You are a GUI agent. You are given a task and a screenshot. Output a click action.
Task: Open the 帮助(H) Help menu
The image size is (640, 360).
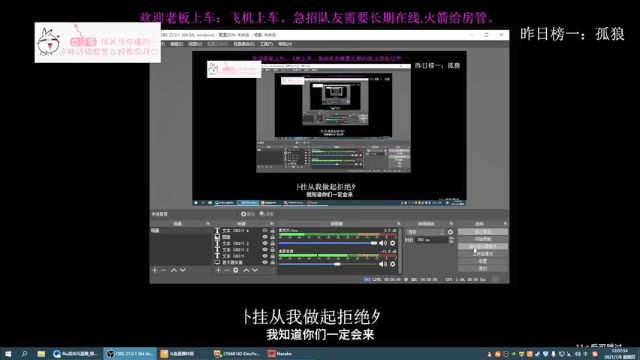click(x=285, y=44)
